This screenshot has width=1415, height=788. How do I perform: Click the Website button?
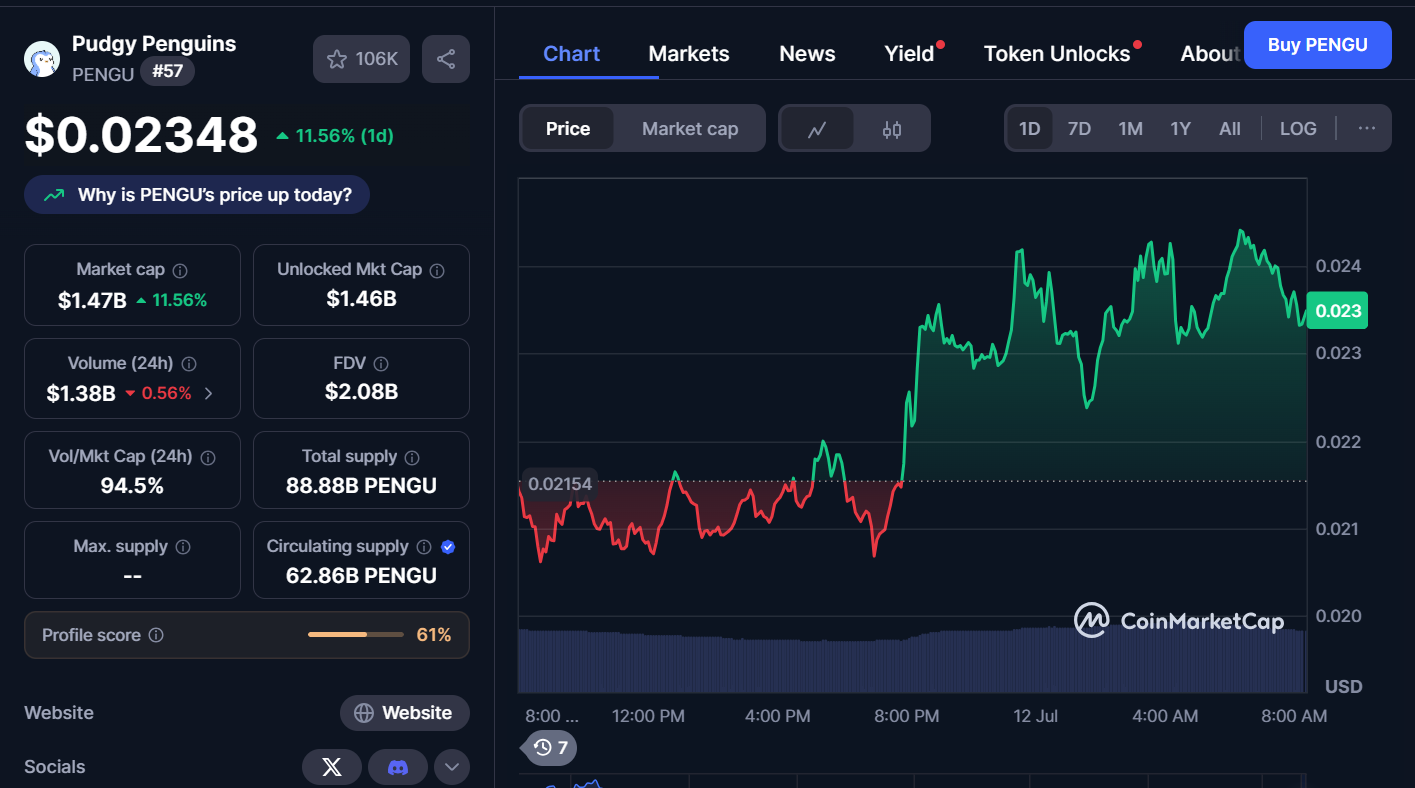[x=404, y=713]
